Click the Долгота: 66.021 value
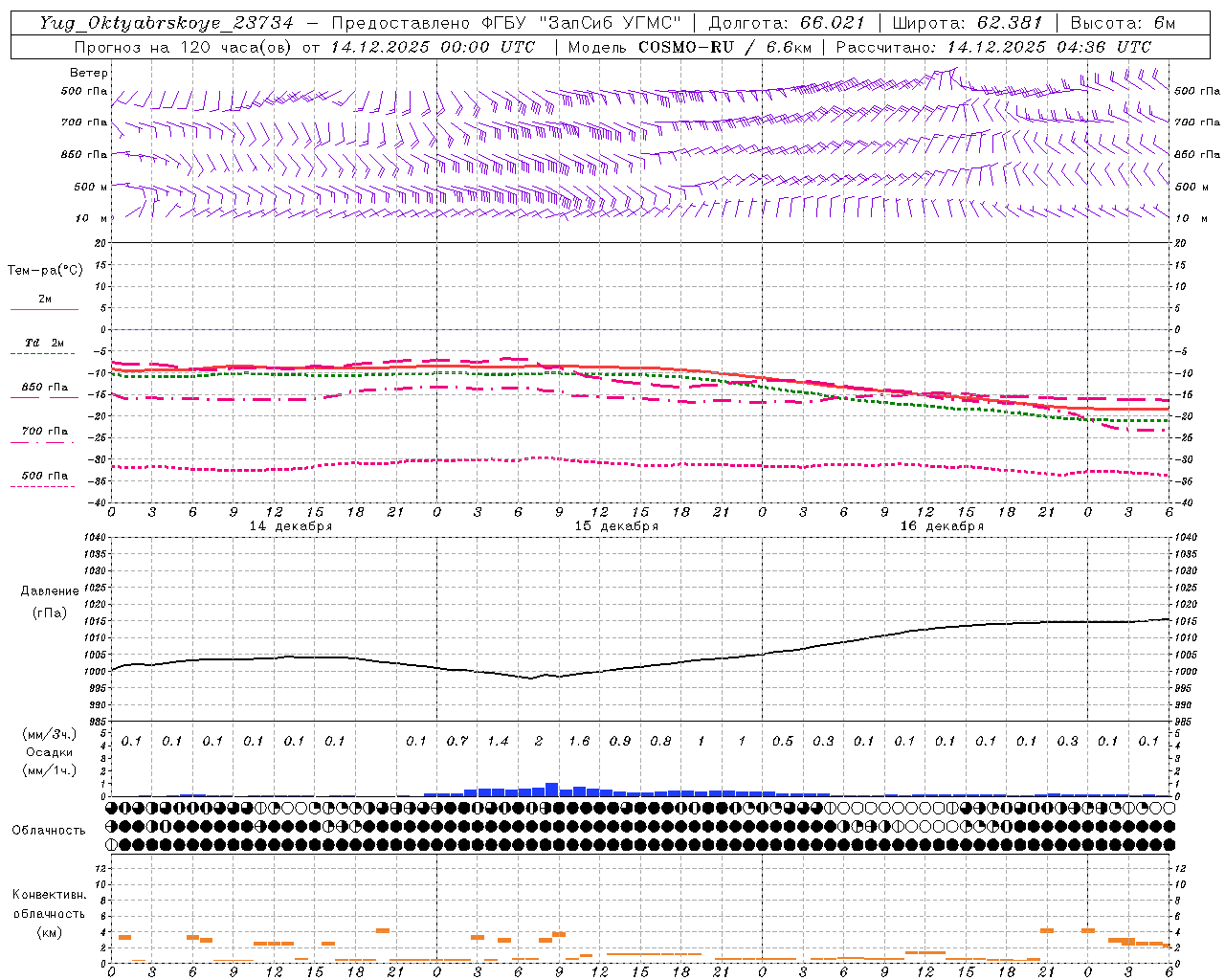The image size is (1225, 980). click(787, 23)
